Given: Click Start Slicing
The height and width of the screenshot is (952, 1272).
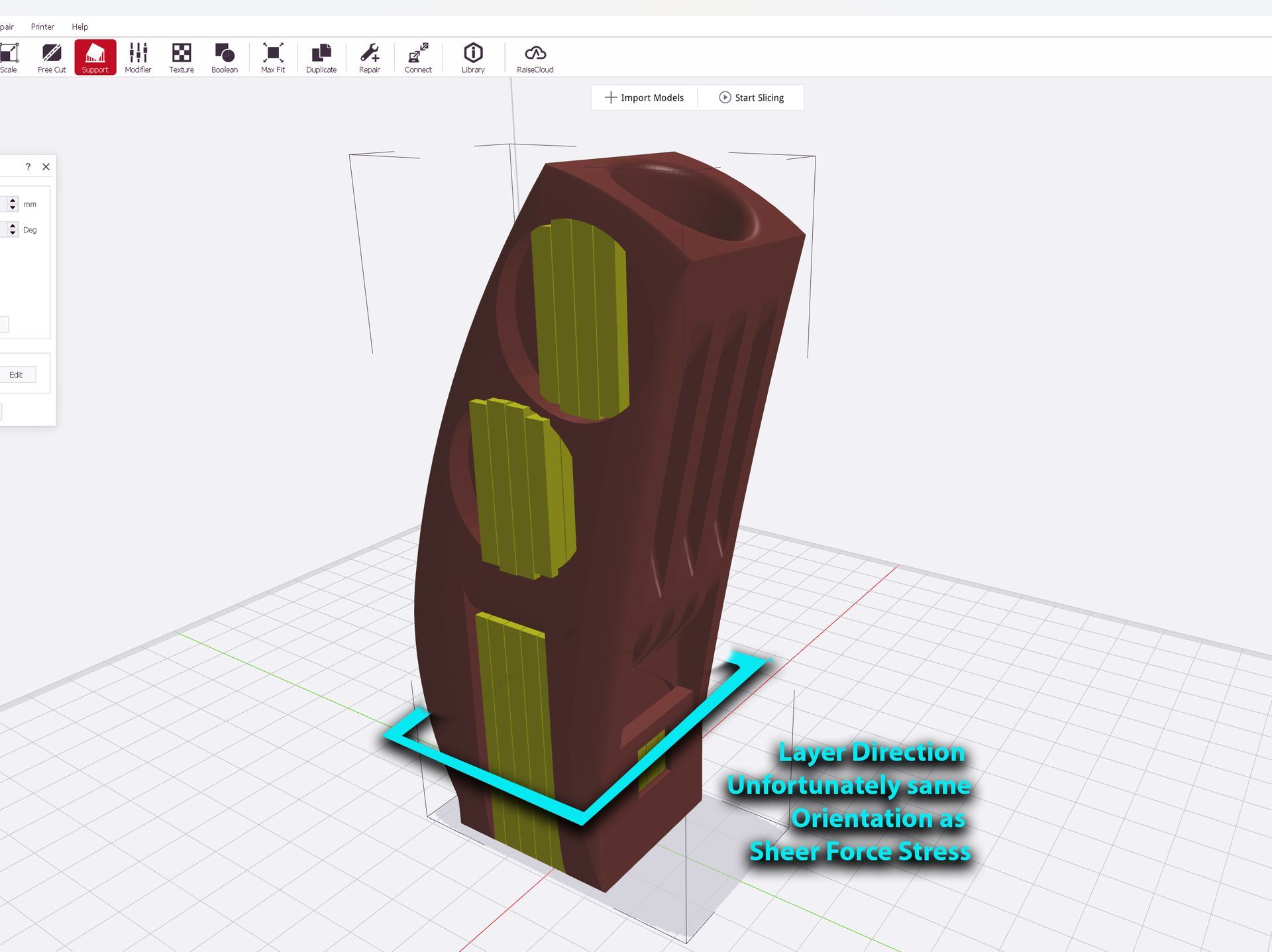Looking at the screenshot, I should coord(751,97).
